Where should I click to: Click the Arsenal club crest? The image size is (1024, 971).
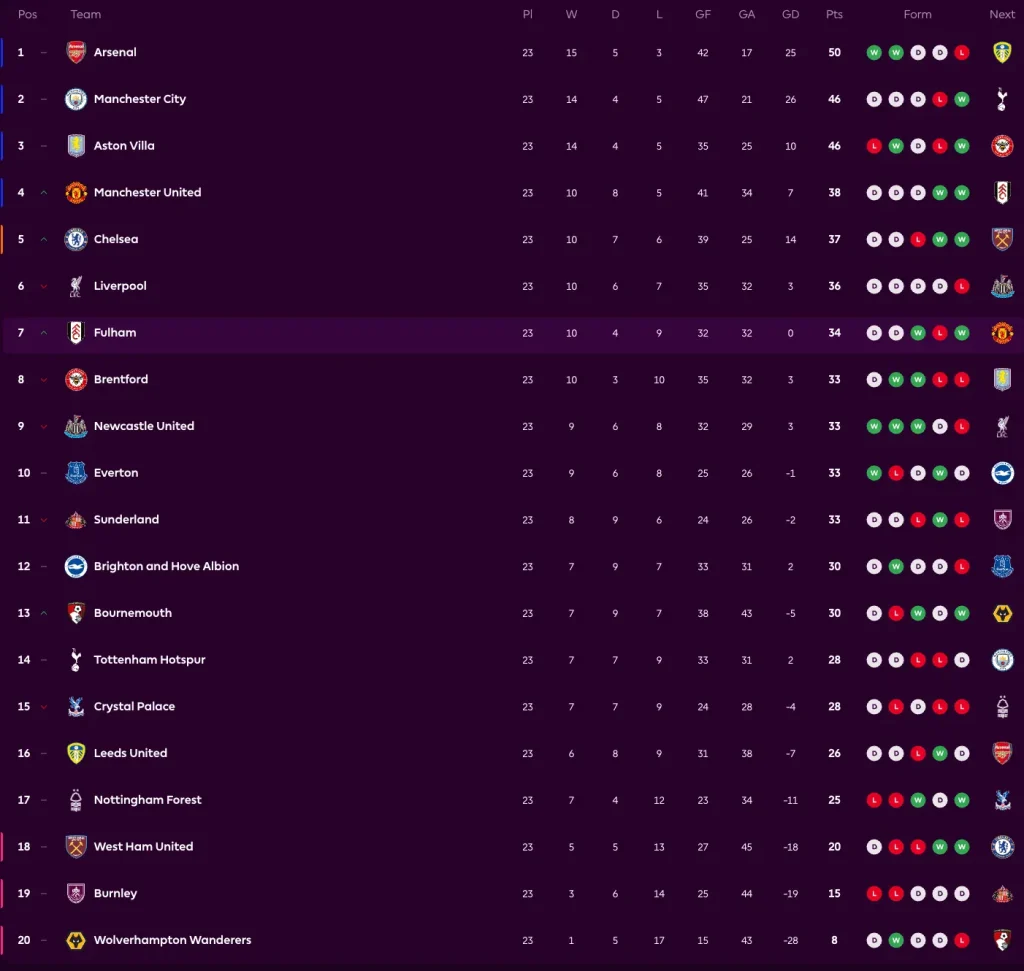(x=76, y=52)
